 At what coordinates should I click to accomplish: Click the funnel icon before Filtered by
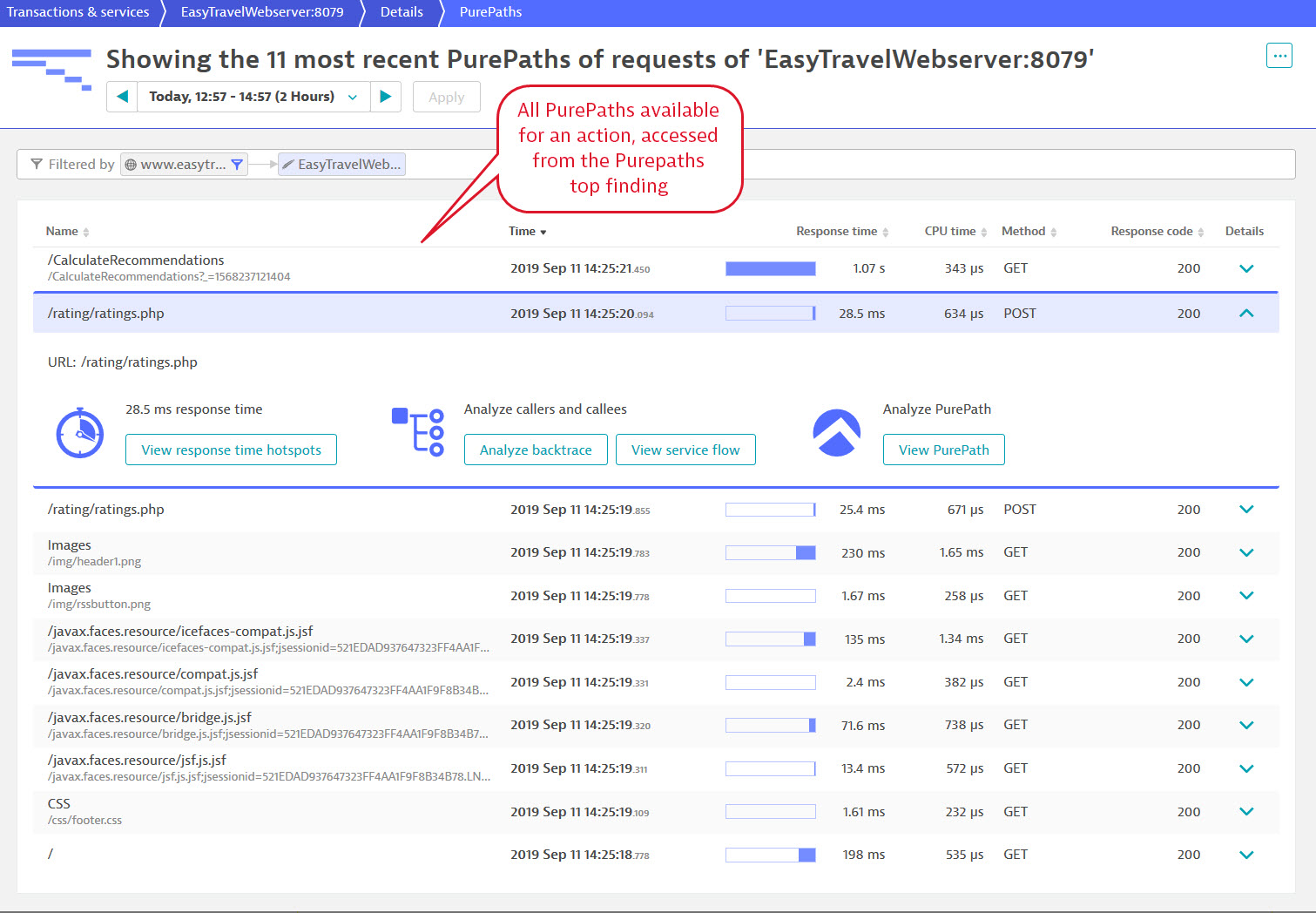(37, 164)
